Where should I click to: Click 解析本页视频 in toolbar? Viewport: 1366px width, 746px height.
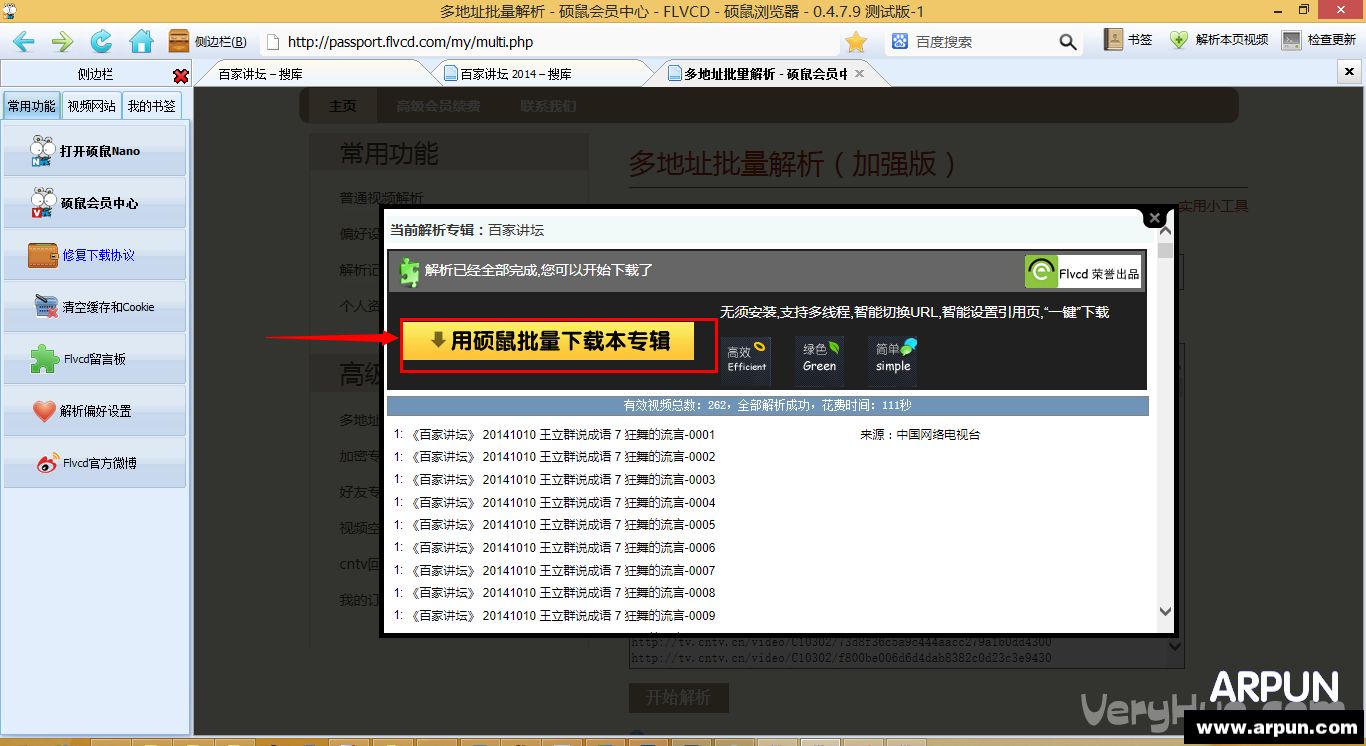[1220, 40]
